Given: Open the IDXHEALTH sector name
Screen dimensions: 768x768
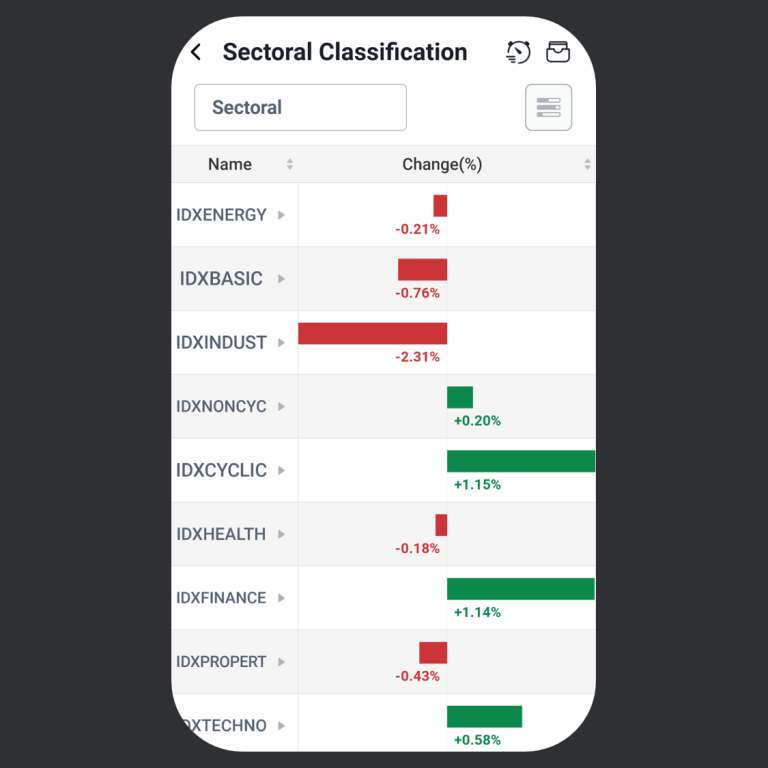Looking at the screenshot, I should tap(221, 535).
